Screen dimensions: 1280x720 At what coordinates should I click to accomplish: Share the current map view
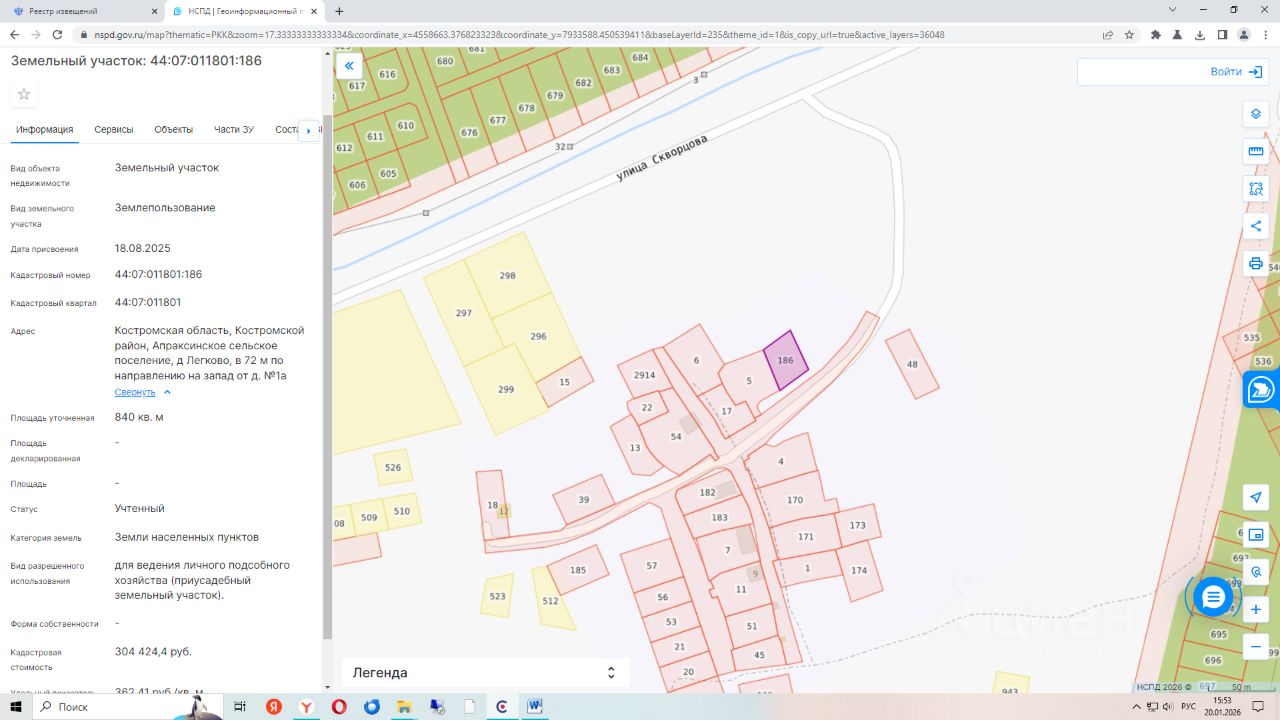coord(1256,226)
